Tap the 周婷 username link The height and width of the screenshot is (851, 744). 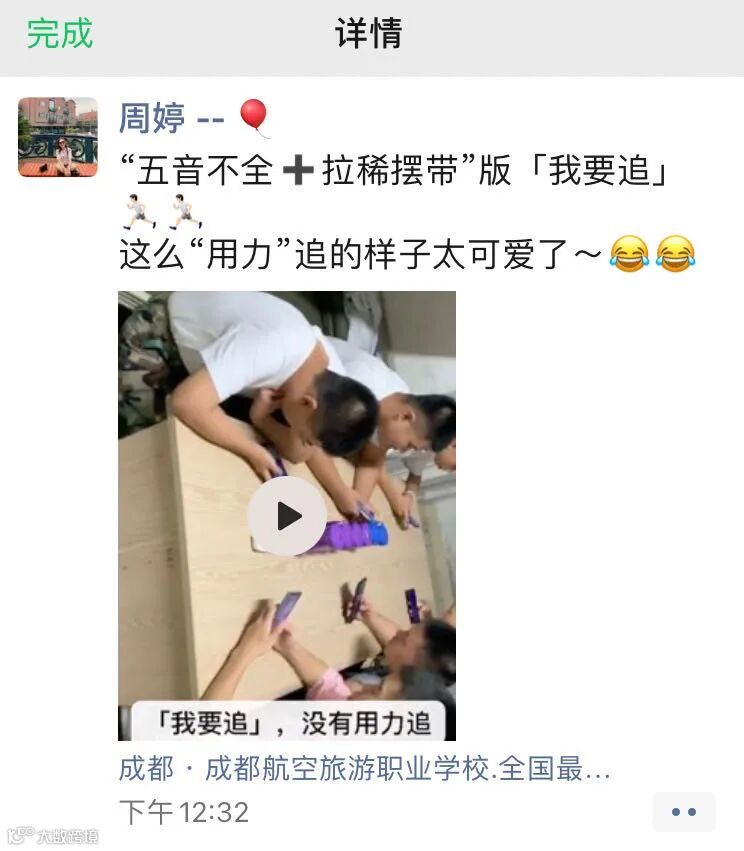(x=152, y=117)
